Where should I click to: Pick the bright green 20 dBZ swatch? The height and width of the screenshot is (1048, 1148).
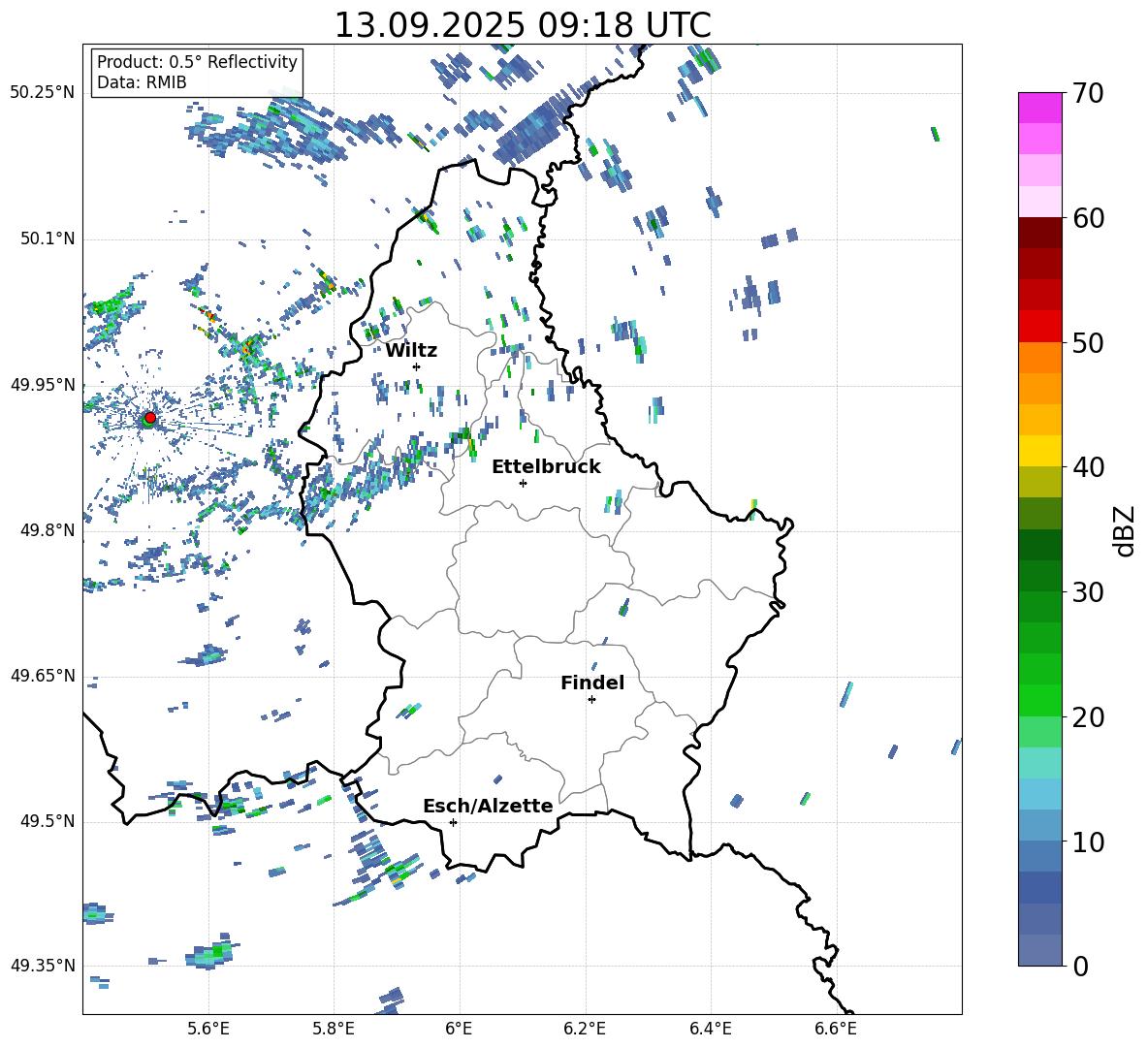pyautogui.click(x=1040, y=700)
